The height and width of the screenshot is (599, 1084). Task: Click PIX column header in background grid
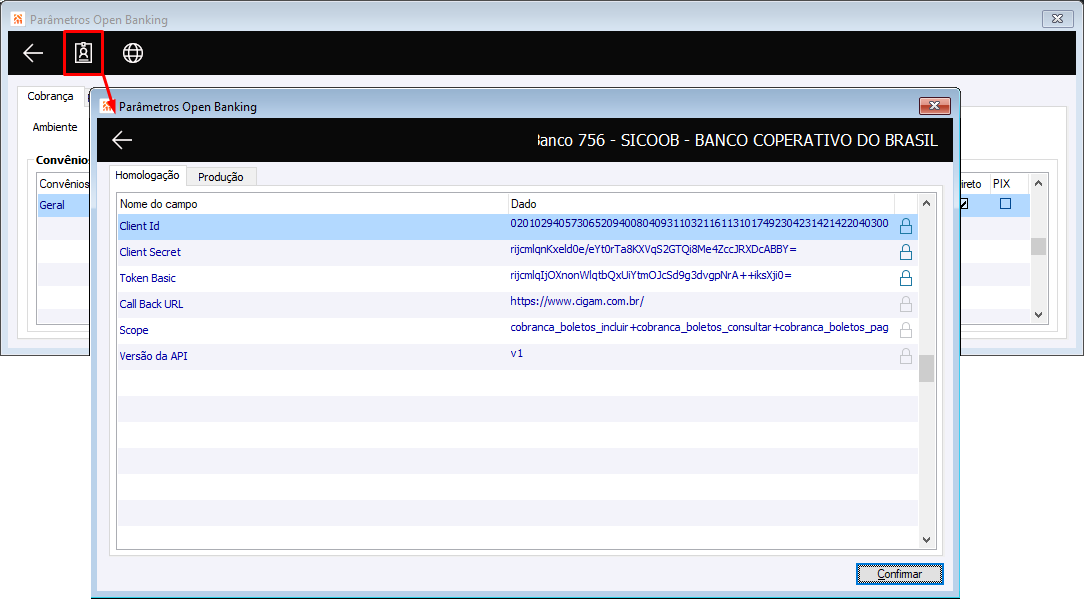1001,184
